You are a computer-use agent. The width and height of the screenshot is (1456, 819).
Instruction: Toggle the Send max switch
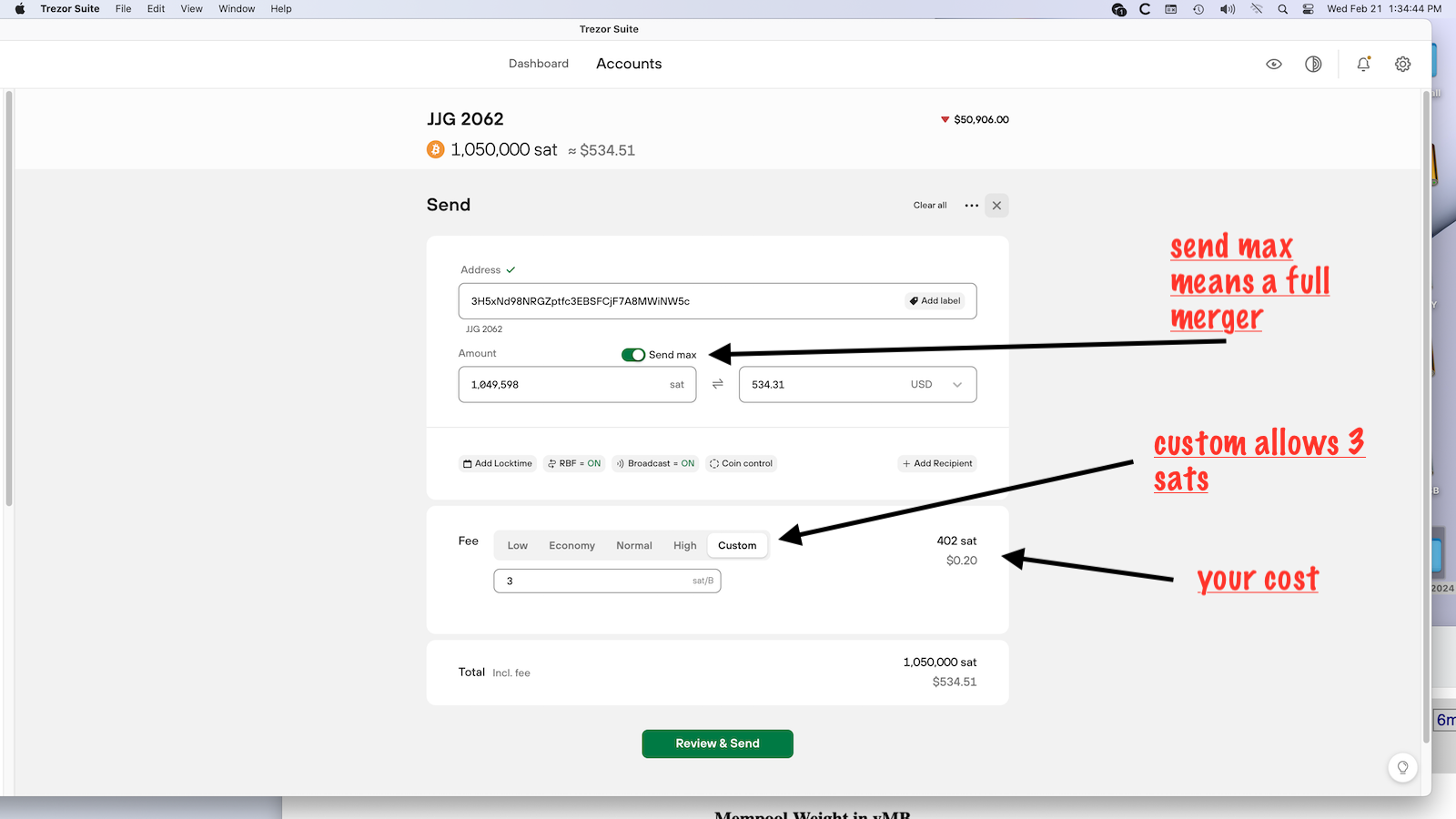point(633,355)
